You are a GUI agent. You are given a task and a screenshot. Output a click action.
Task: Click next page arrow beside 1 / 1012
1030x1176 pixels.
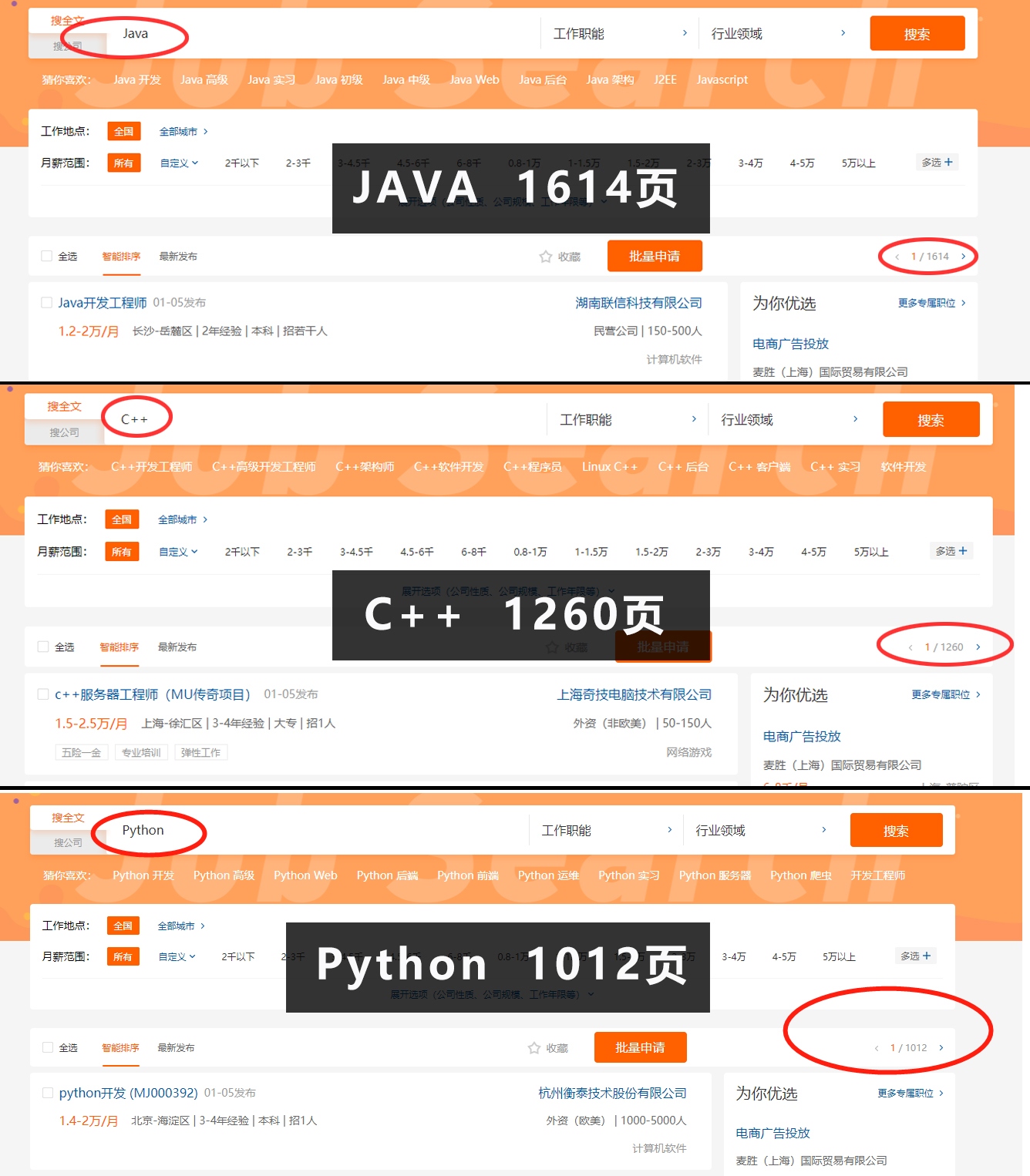point(941,1048)
